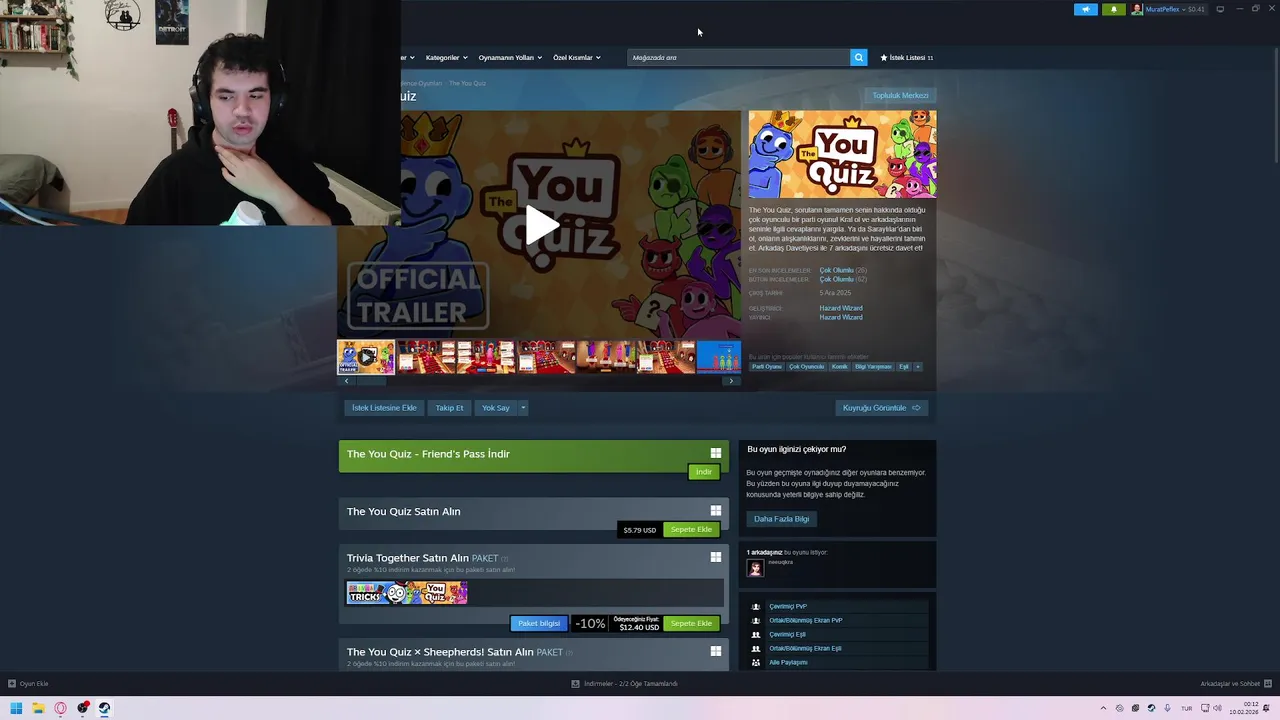Expand the Kategoriler menu
Image resolution: width=1280 pixels, height=720 pixels.
(445, 58)
